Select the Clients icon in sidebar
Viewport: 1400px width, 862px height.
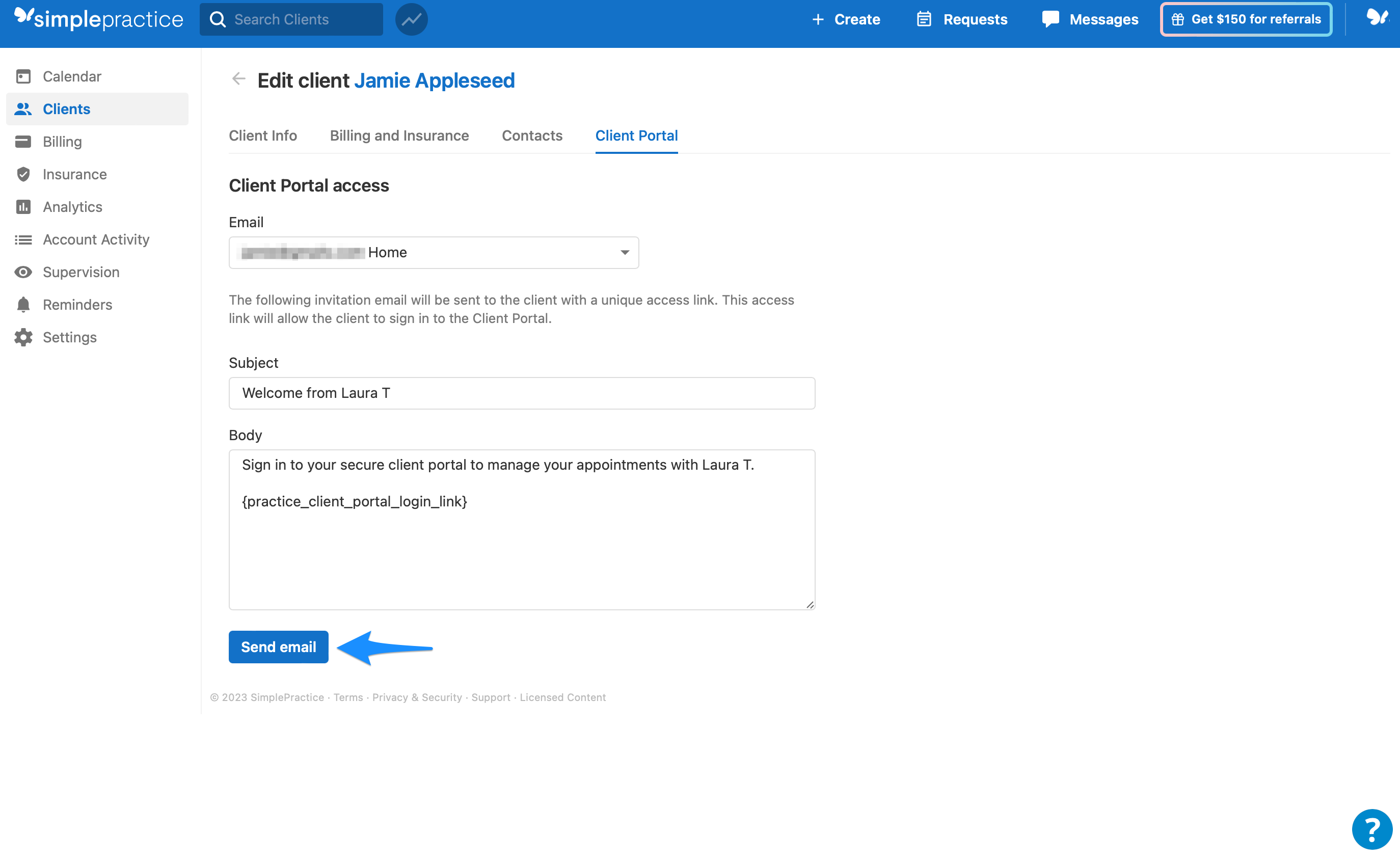(x=23, y=109)
